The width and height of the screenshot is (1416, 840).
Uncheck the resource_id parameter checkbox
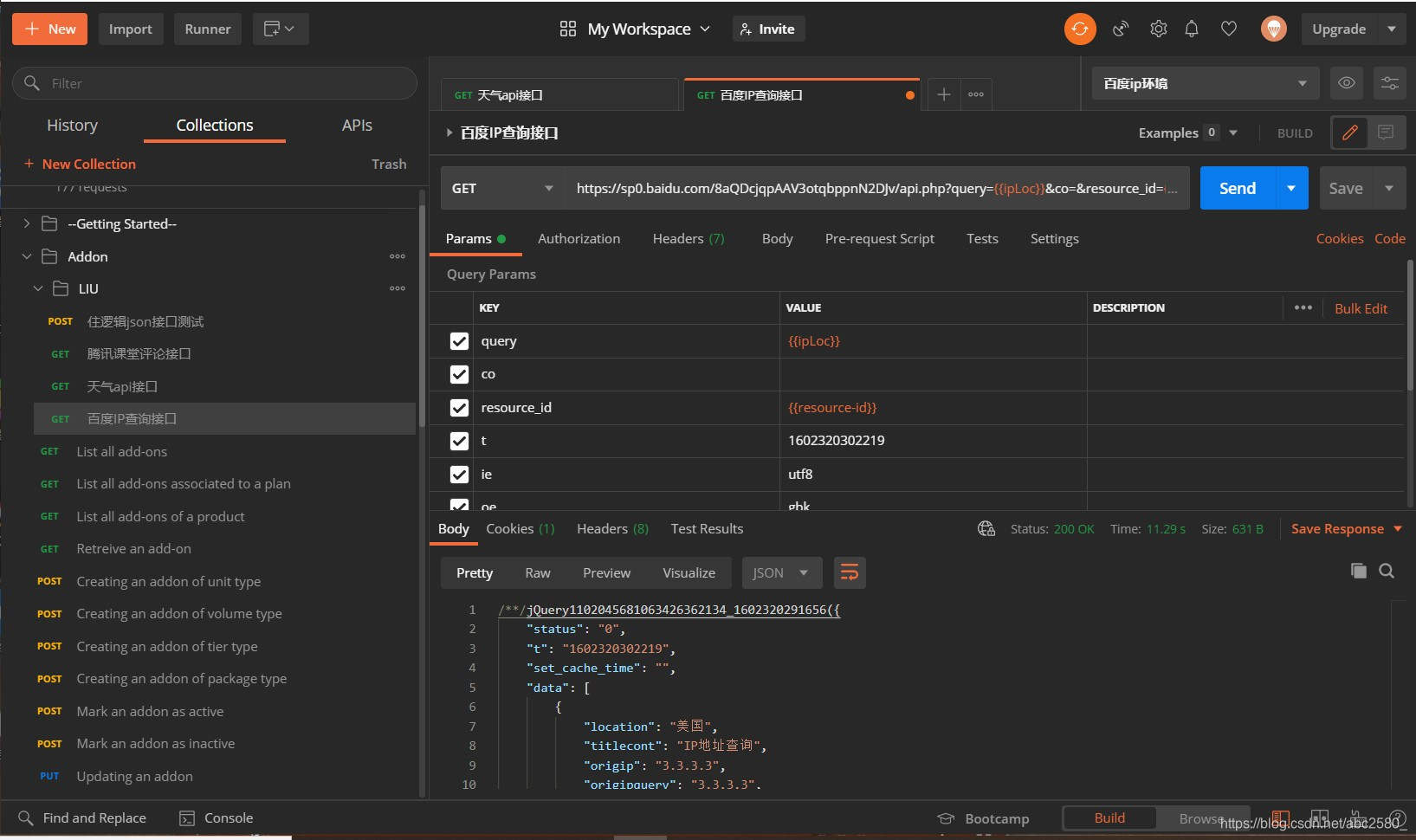[459, 407]
